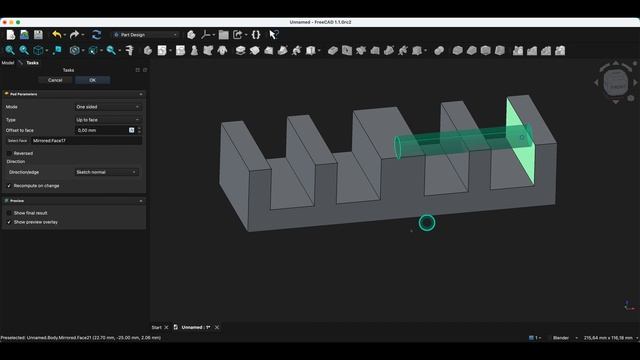640x360 pixels.
Task: Click the Pad tool icon
Action: tap(240, 50)
